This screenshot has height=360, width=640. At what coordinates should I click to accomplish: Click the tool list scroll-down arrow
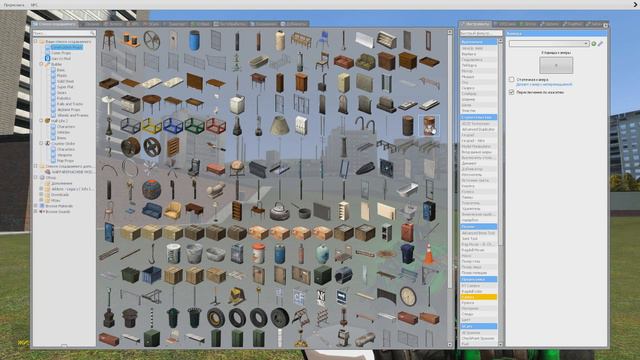point(500,344)
